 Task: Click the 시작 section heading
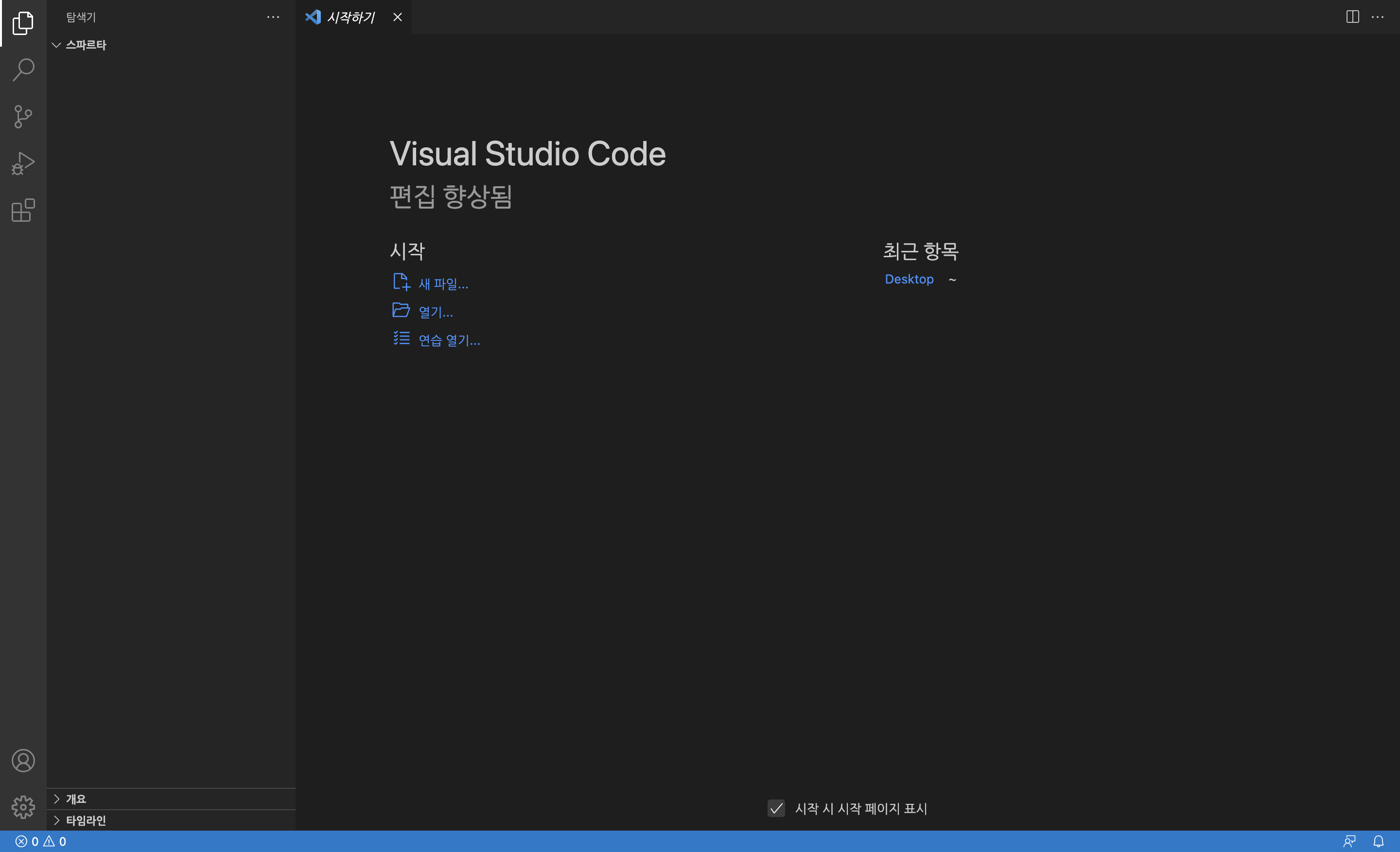[x=407, y=250]
